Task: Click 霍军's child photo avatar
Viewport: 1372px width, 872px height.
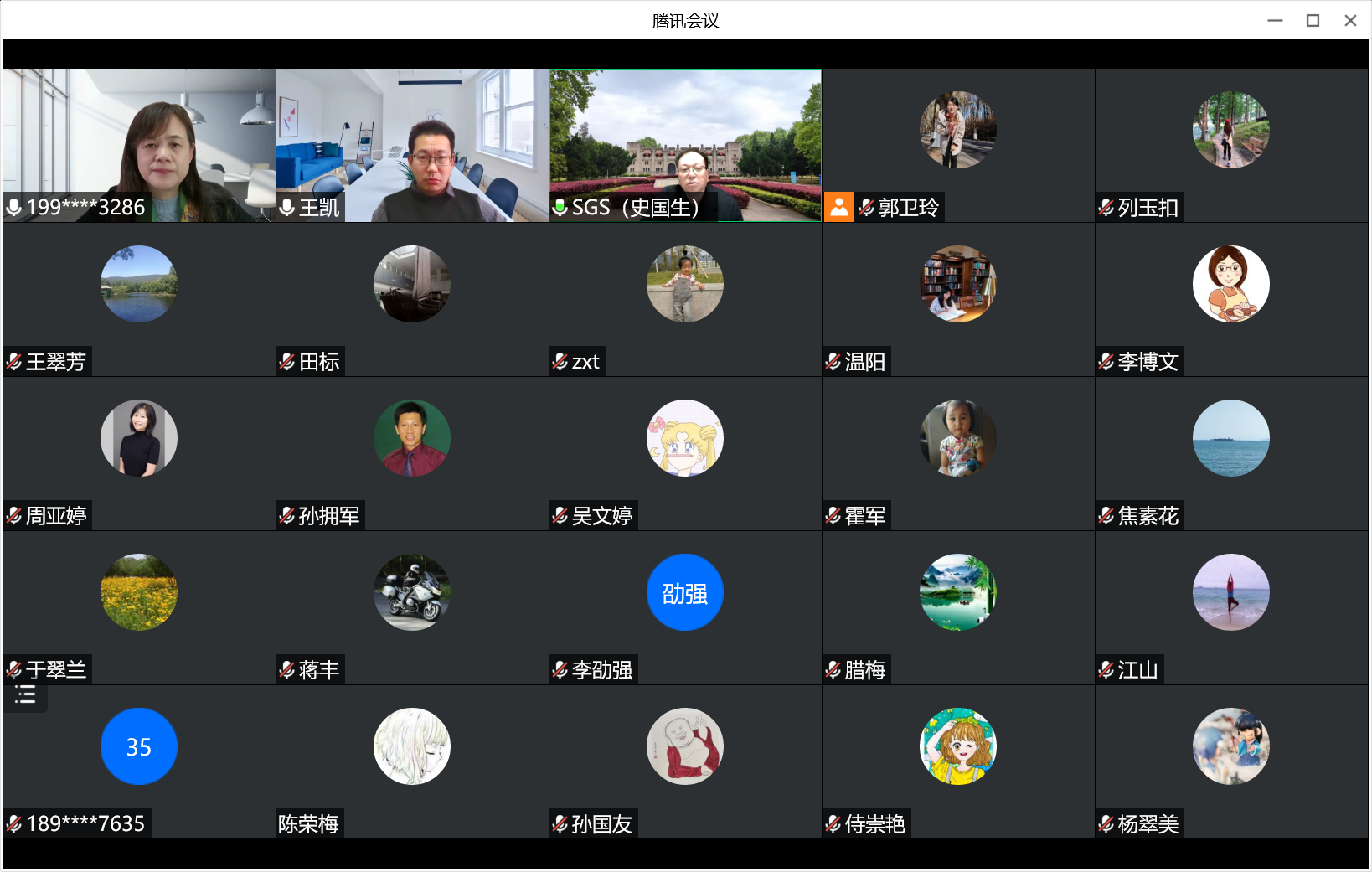Action: pos(958,438)
